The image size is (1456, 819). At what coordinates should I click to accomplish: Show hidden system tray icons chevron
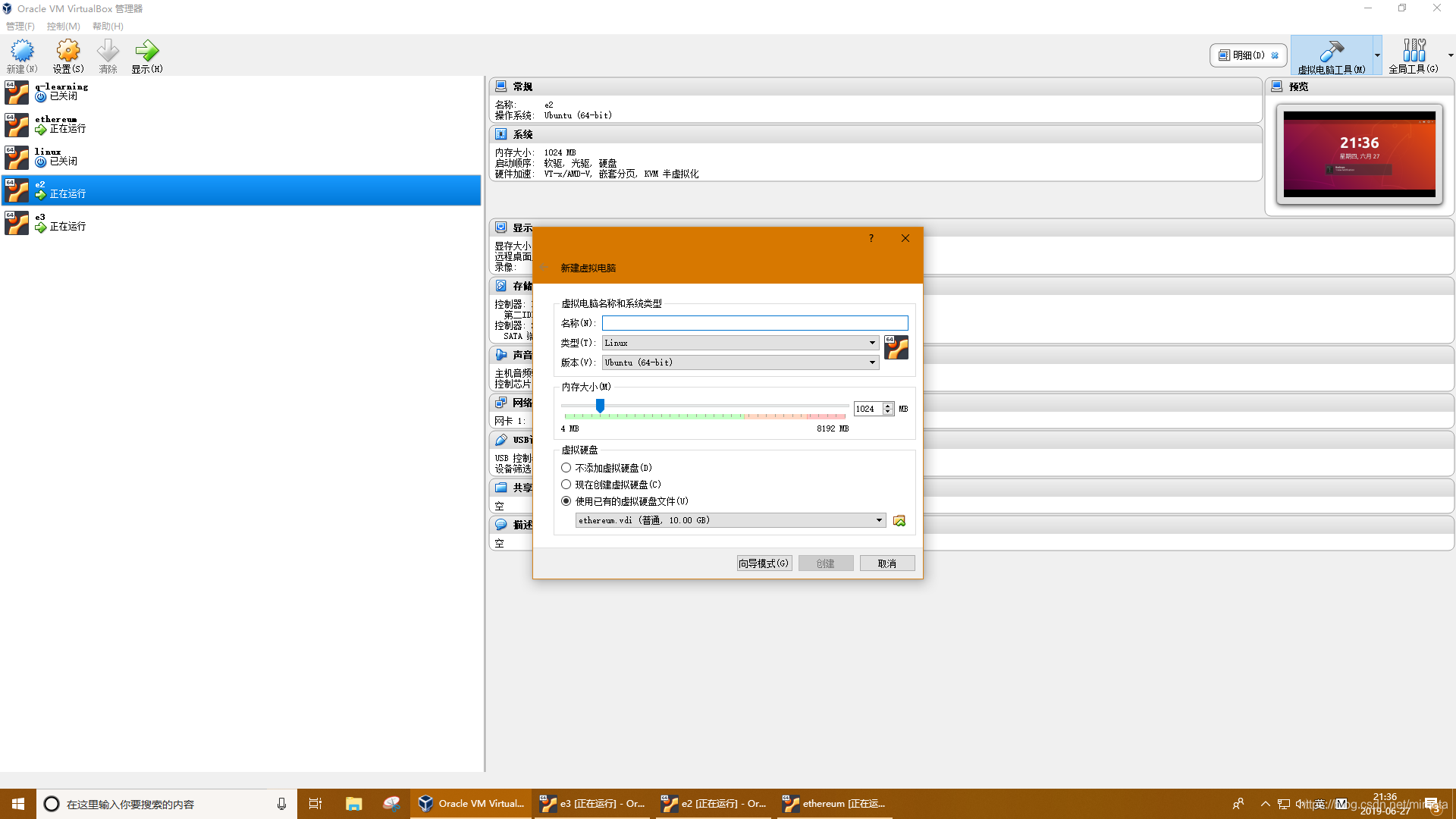pyautogui.click(x=1265, y=804)
